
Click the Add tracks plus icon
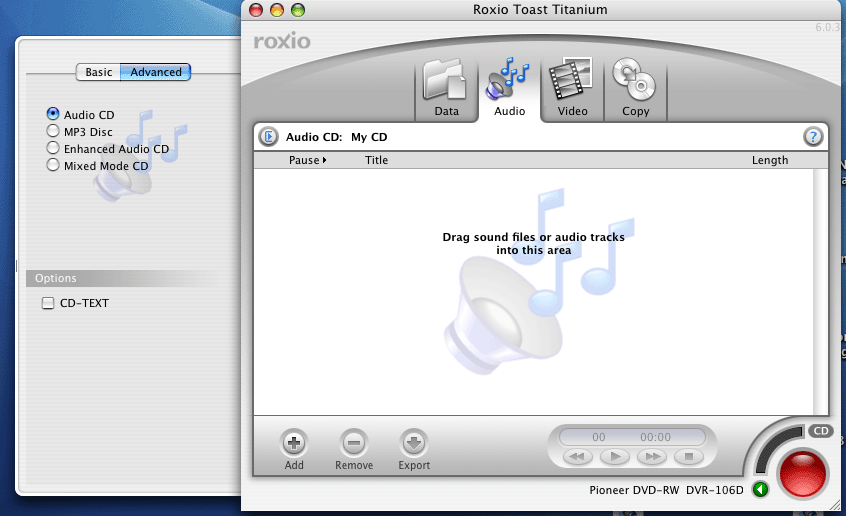[x=294, y=443]
